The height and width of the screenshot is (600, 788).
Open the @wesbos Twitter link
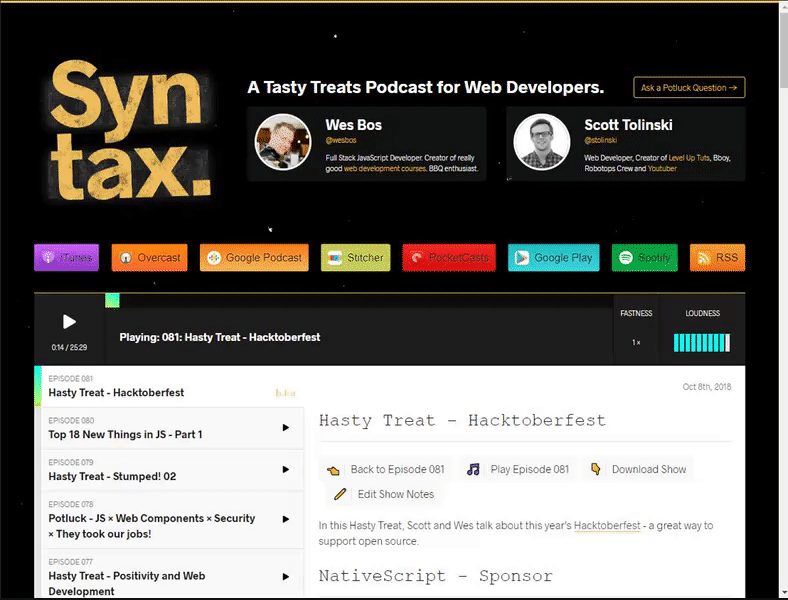341,140
